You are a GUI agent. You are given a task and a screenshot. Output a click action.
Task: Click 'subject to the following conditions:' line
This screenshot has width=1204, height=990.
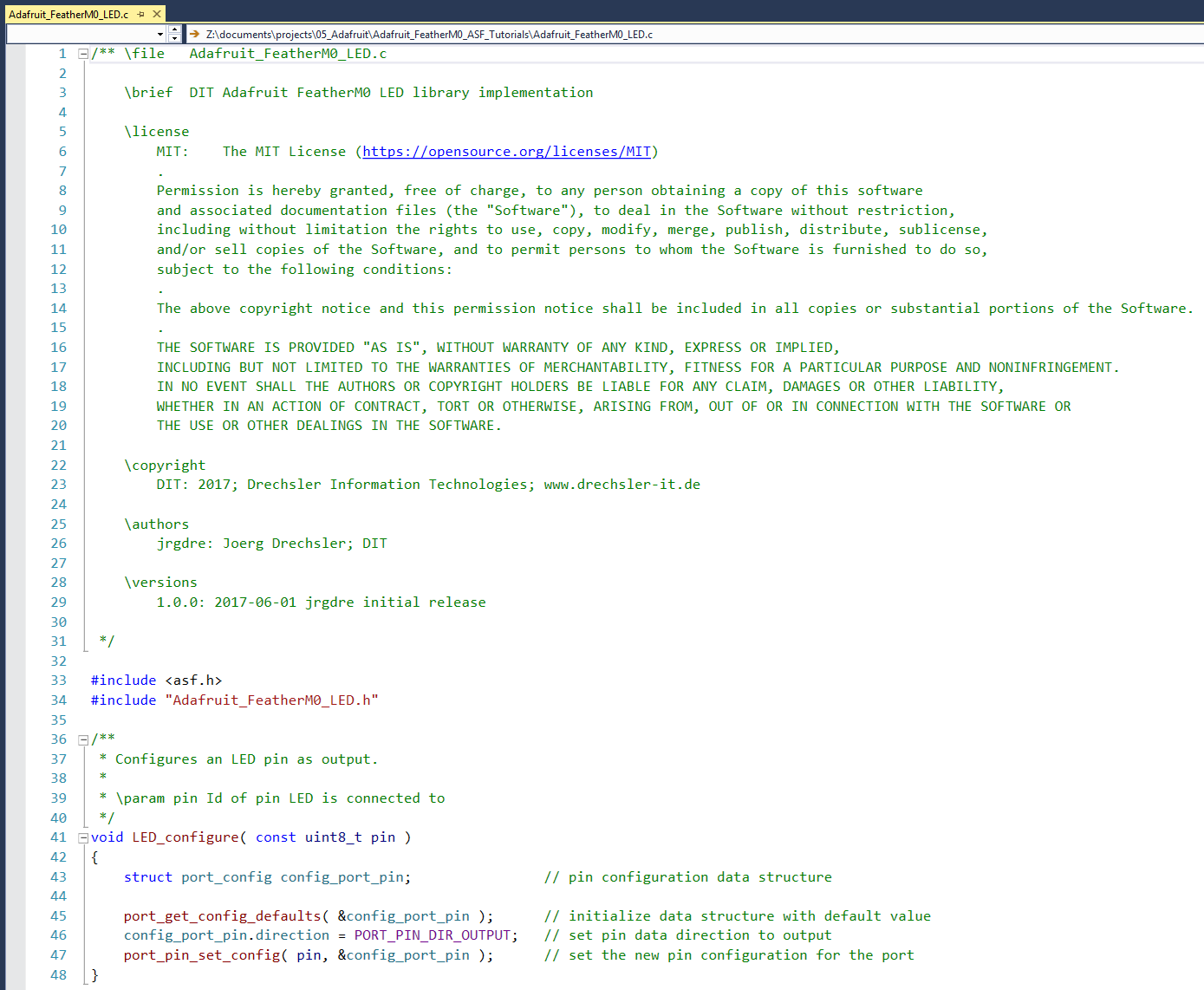pos(304,270)
